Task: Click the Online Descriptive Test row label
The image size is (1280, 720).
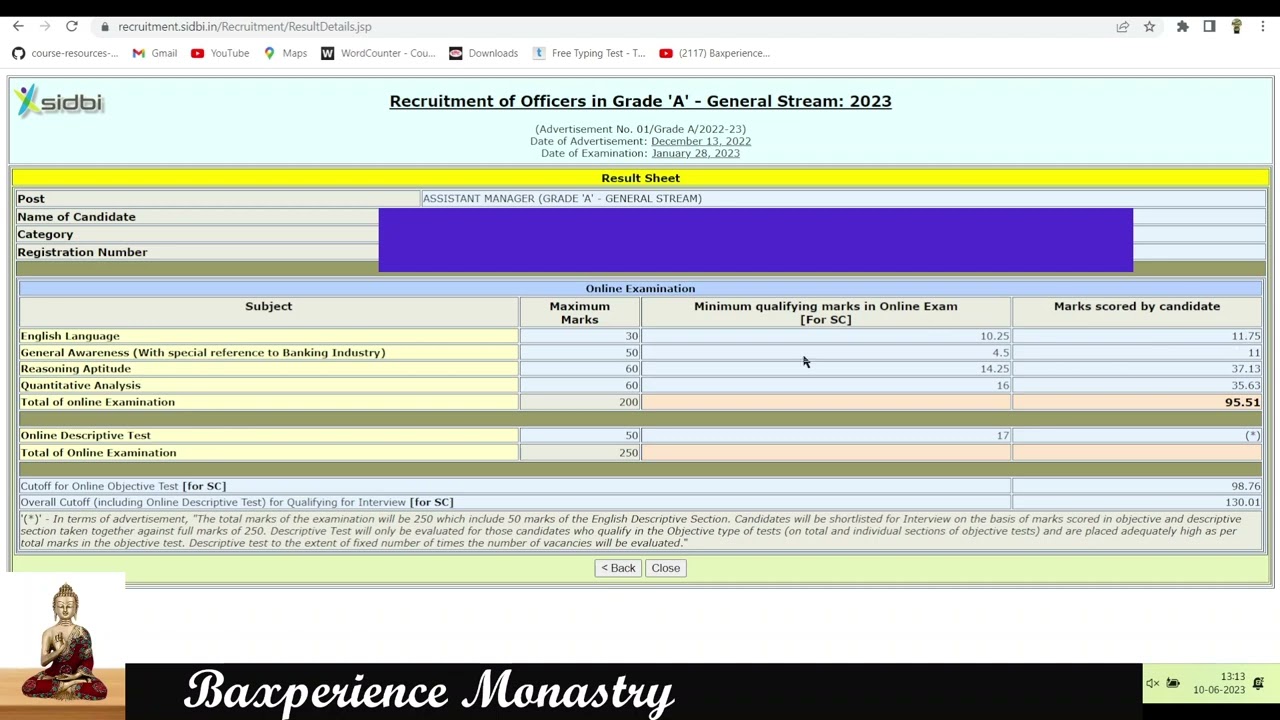Action: (85, 435)
